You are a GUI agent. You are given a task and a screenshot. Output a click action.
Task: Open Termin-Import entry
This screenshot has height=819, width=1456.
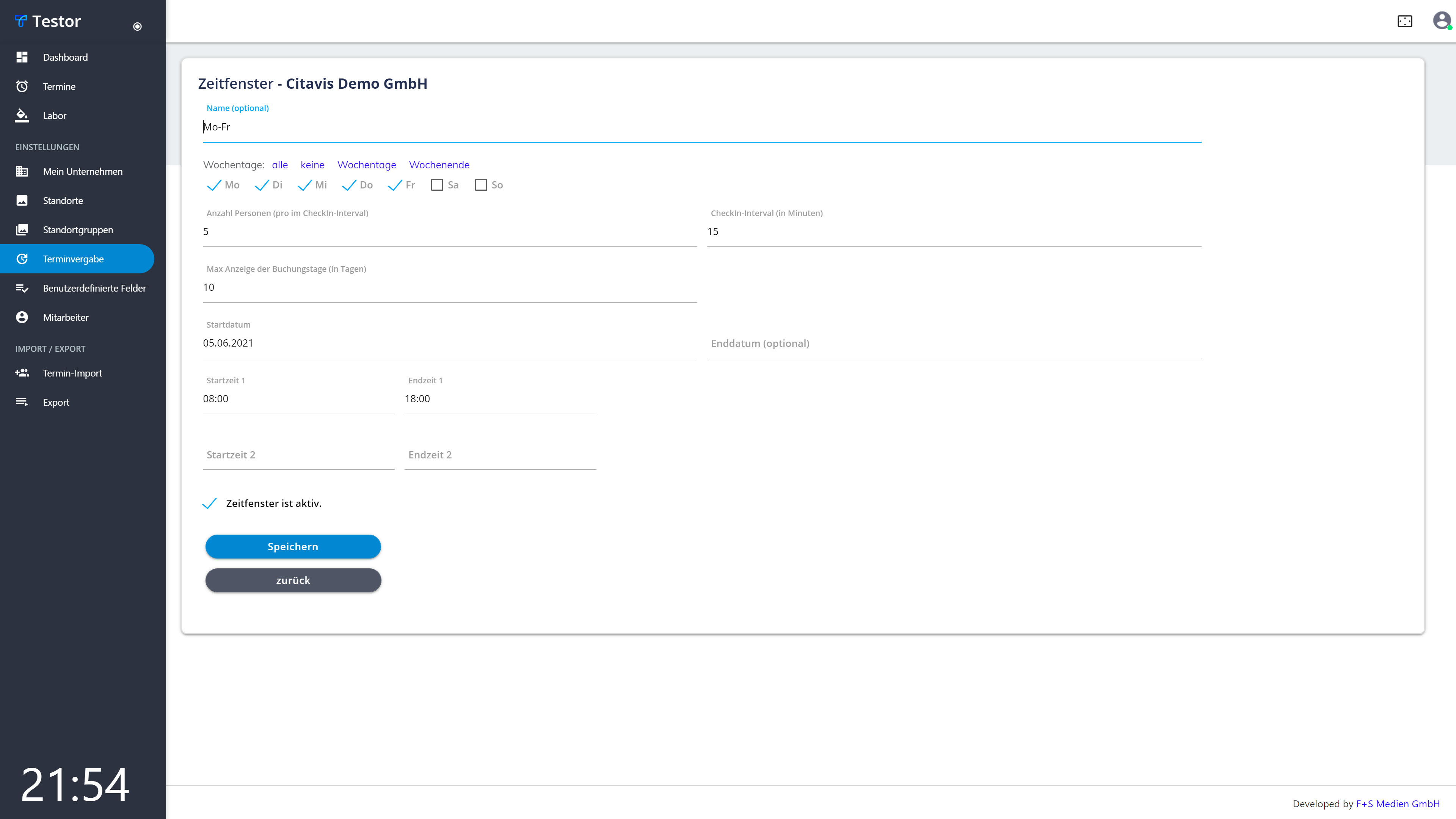click(77, 373)
